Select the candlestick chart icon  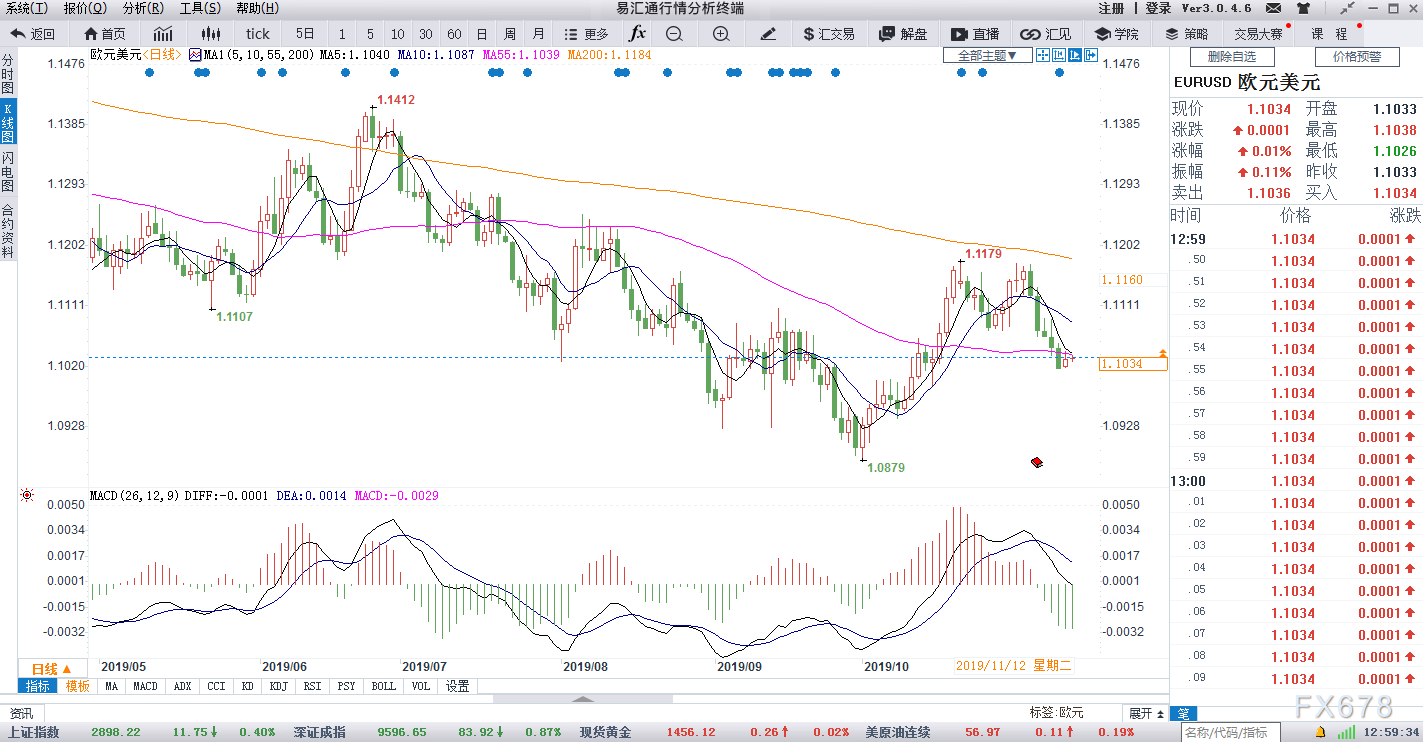[x=209, y=33]
